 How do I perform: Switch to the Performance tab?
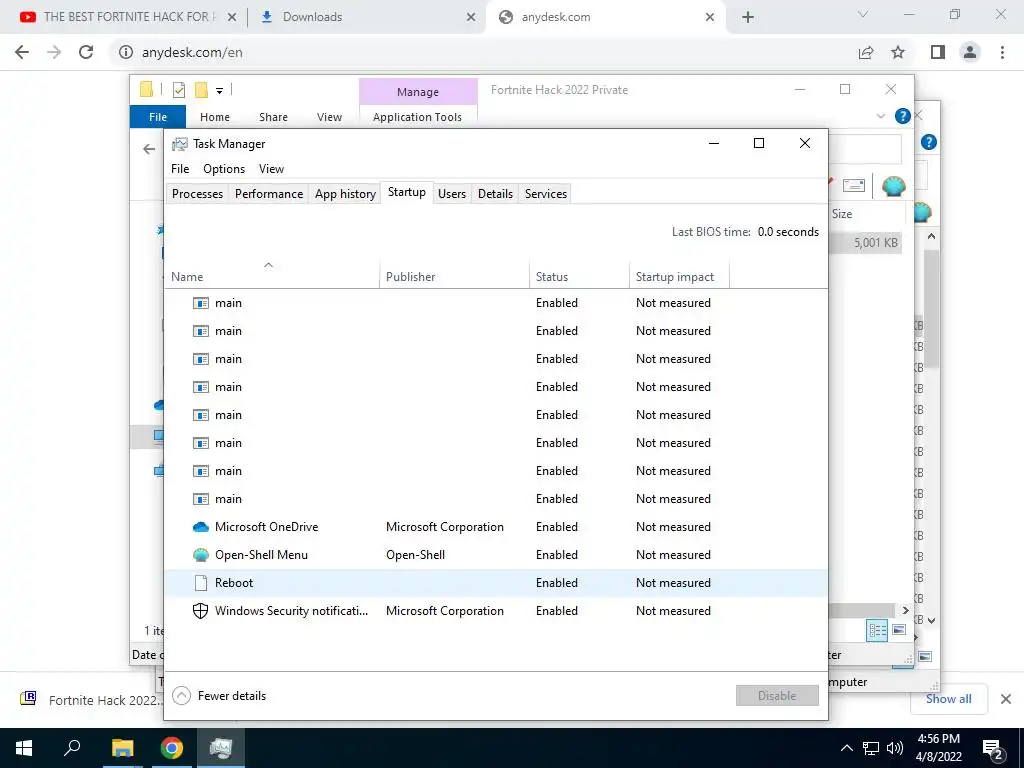(x=269, y=194)
